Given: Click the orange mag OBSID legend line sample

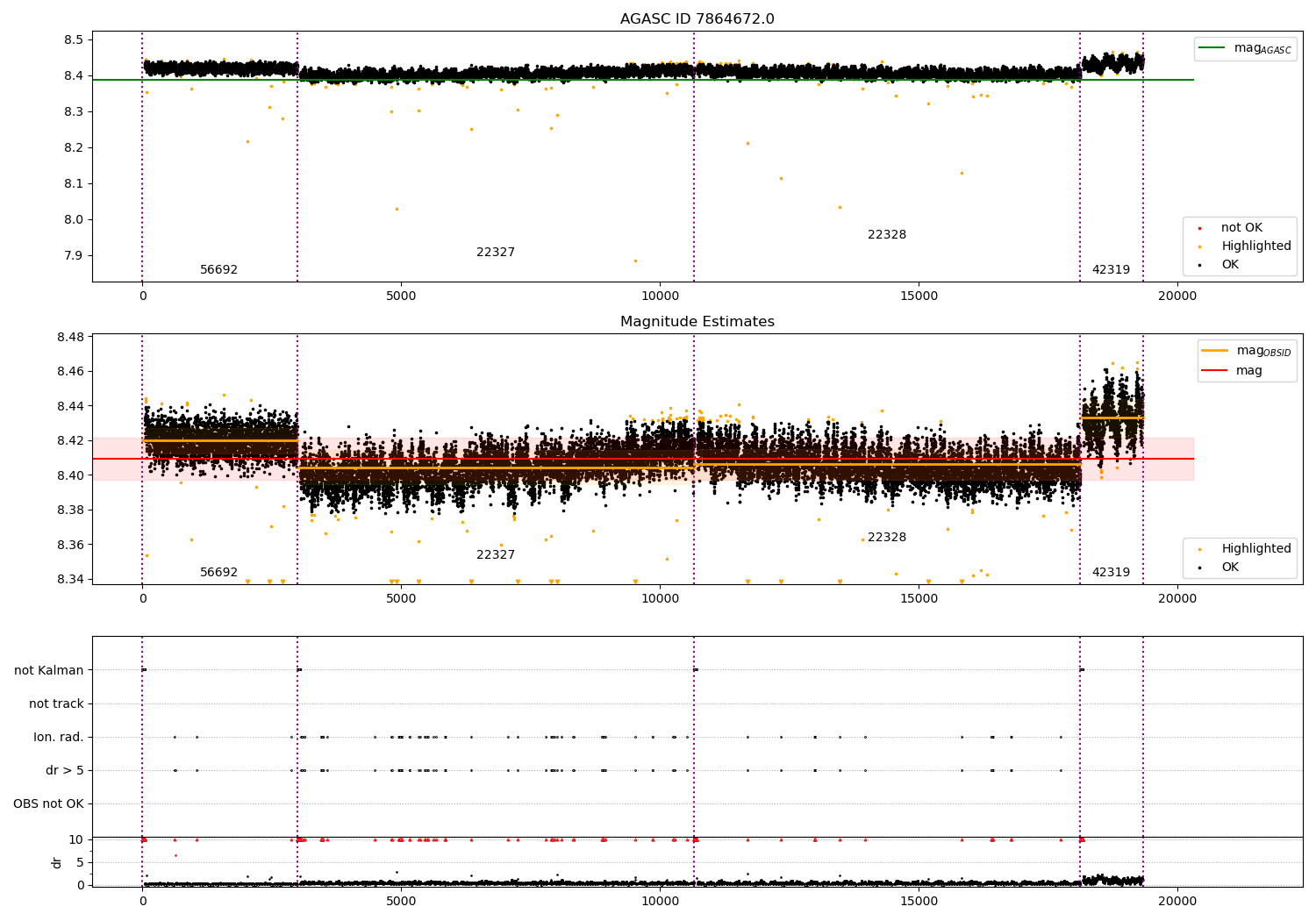Looking at the screenshot, I should (x=1215, y=351).
